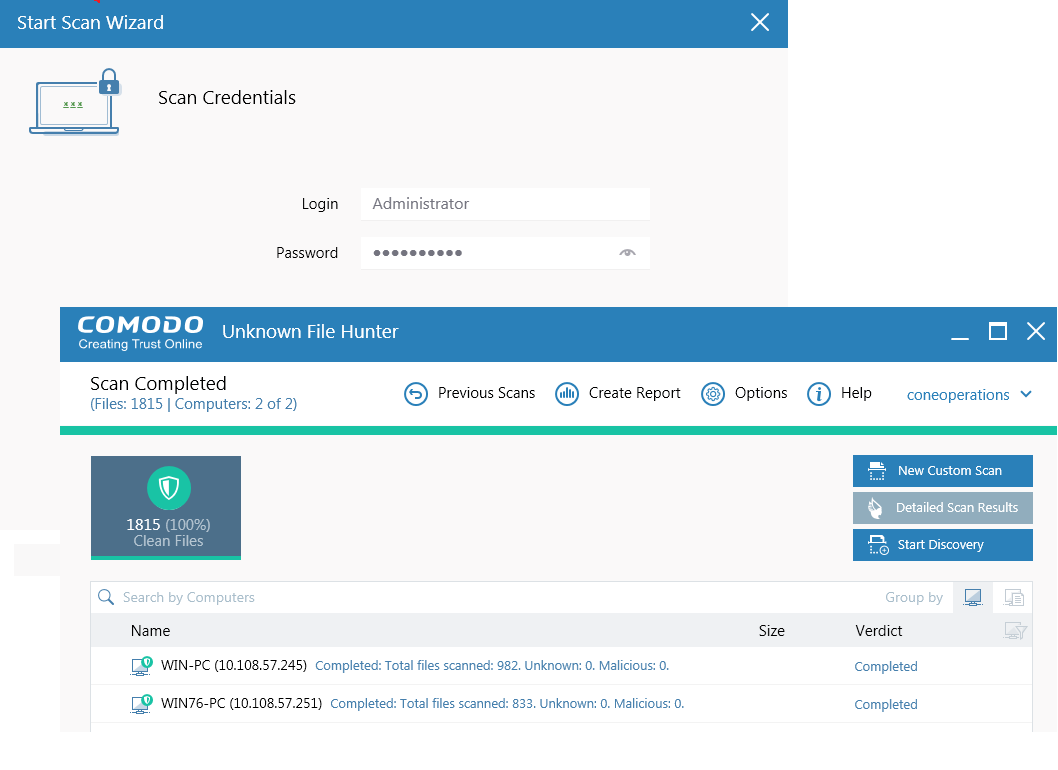Click the Options gear icon
Screen dimensions: 1058x770
tap(713, 393)
